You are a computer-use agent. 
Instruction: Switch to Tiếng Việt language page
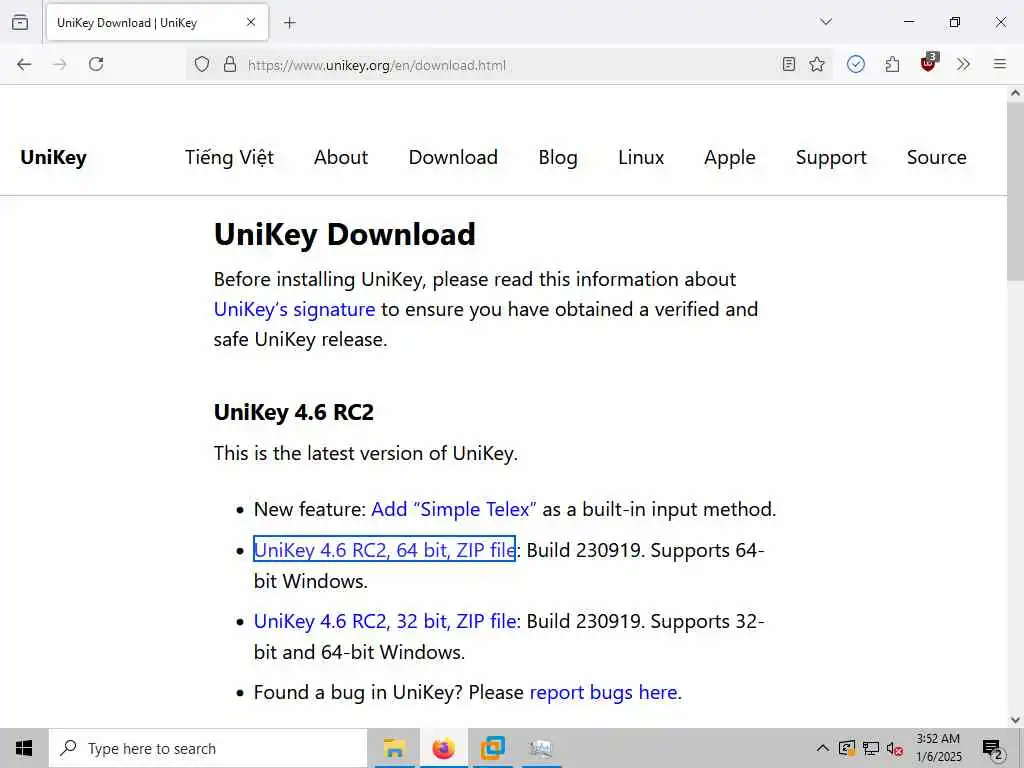[x=229, y=157]
